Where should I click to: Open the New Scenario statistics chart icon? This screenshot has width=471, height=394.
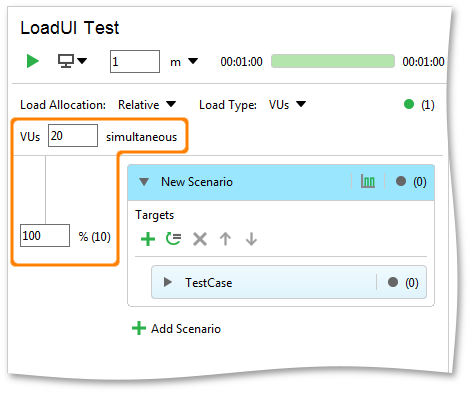point(368,182)
